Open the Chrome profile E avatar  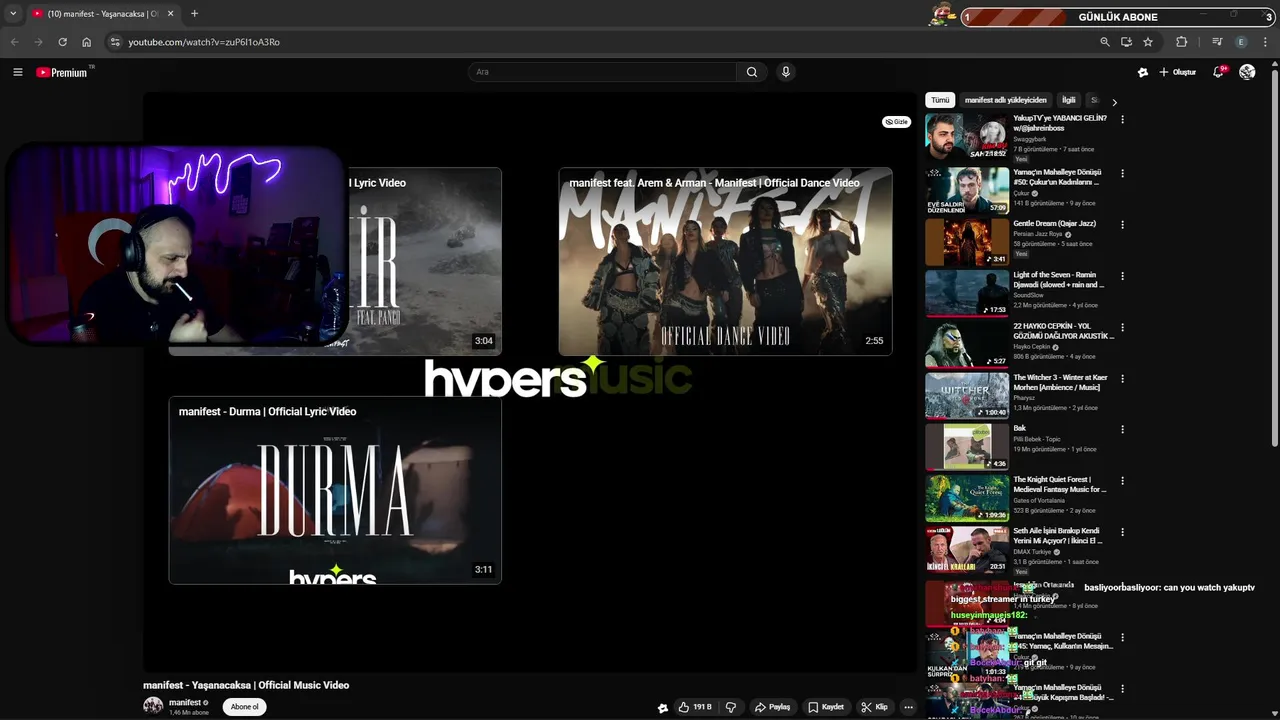1242,42
